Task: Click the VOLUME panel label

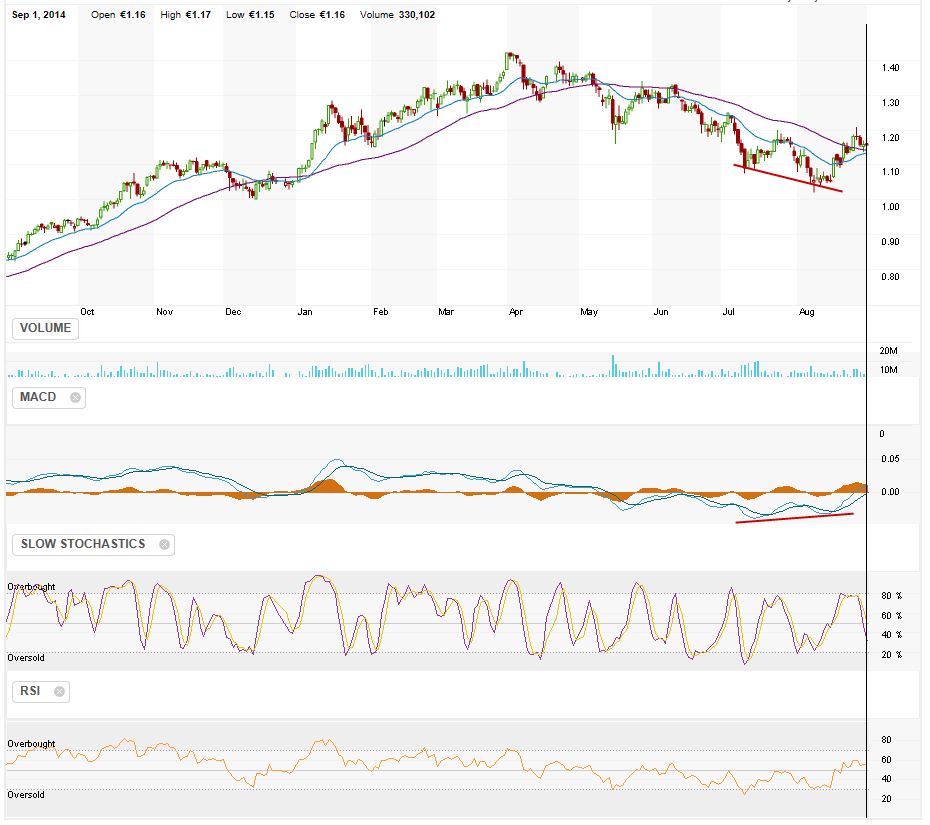Action: click(x=45, y=328)
